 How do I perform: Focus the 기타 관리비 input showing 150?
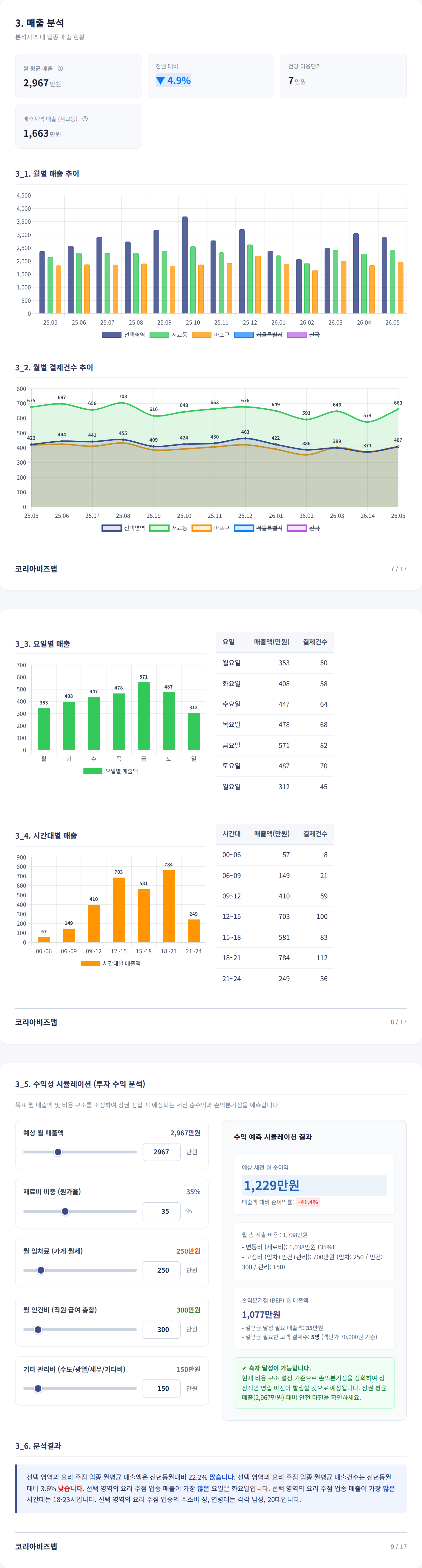[x=161, y=1389]
